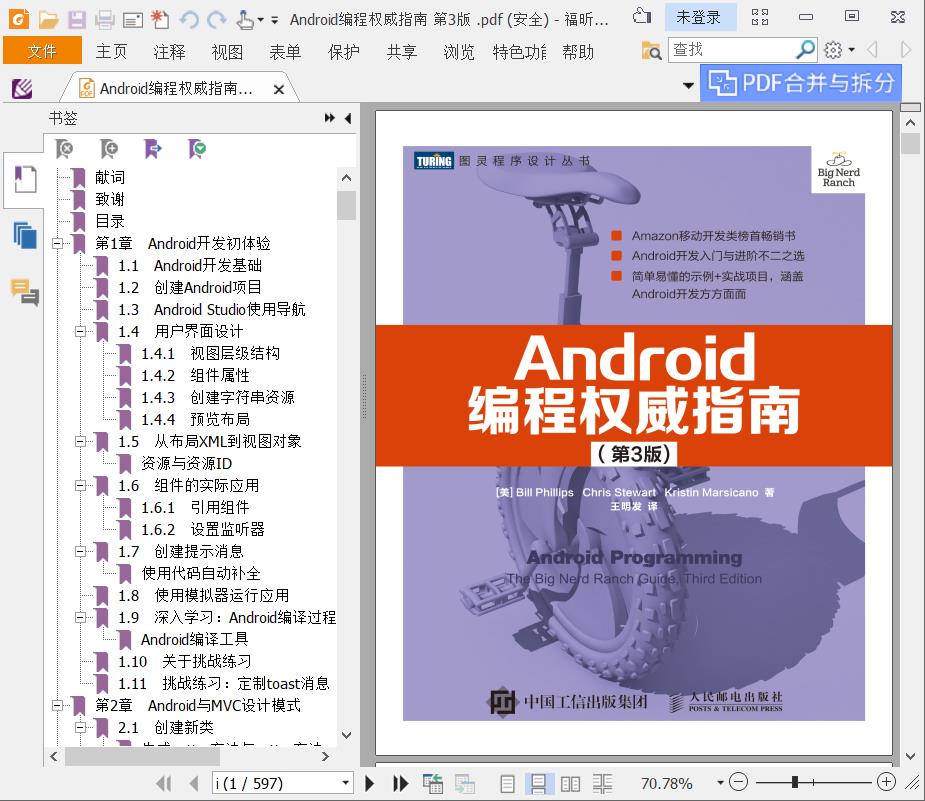Image resolution: width=925 pixels, height=801 pixels.
Task: Click set bookmark destination icon
Action: click(x=153, y=149)
